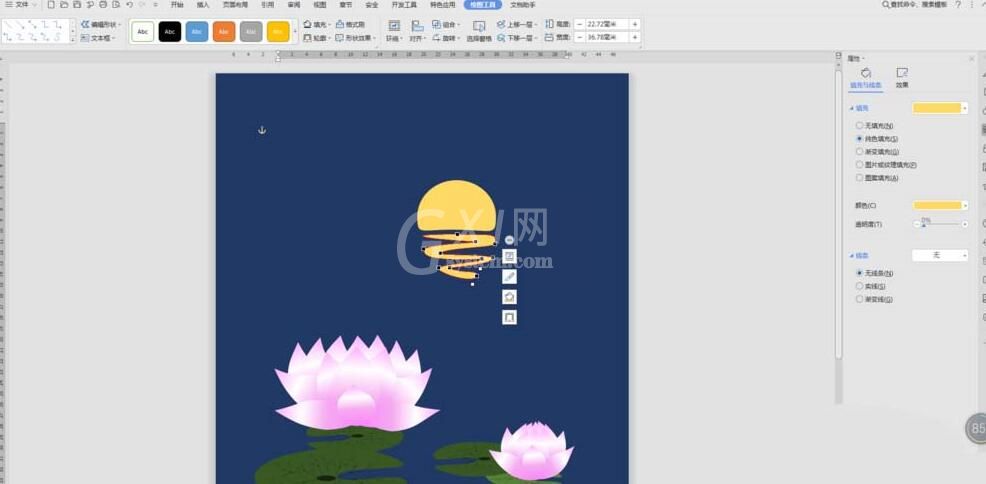986x484 pixels.
Task: Expand the shape styles gallery arrow
Action: 295,31
